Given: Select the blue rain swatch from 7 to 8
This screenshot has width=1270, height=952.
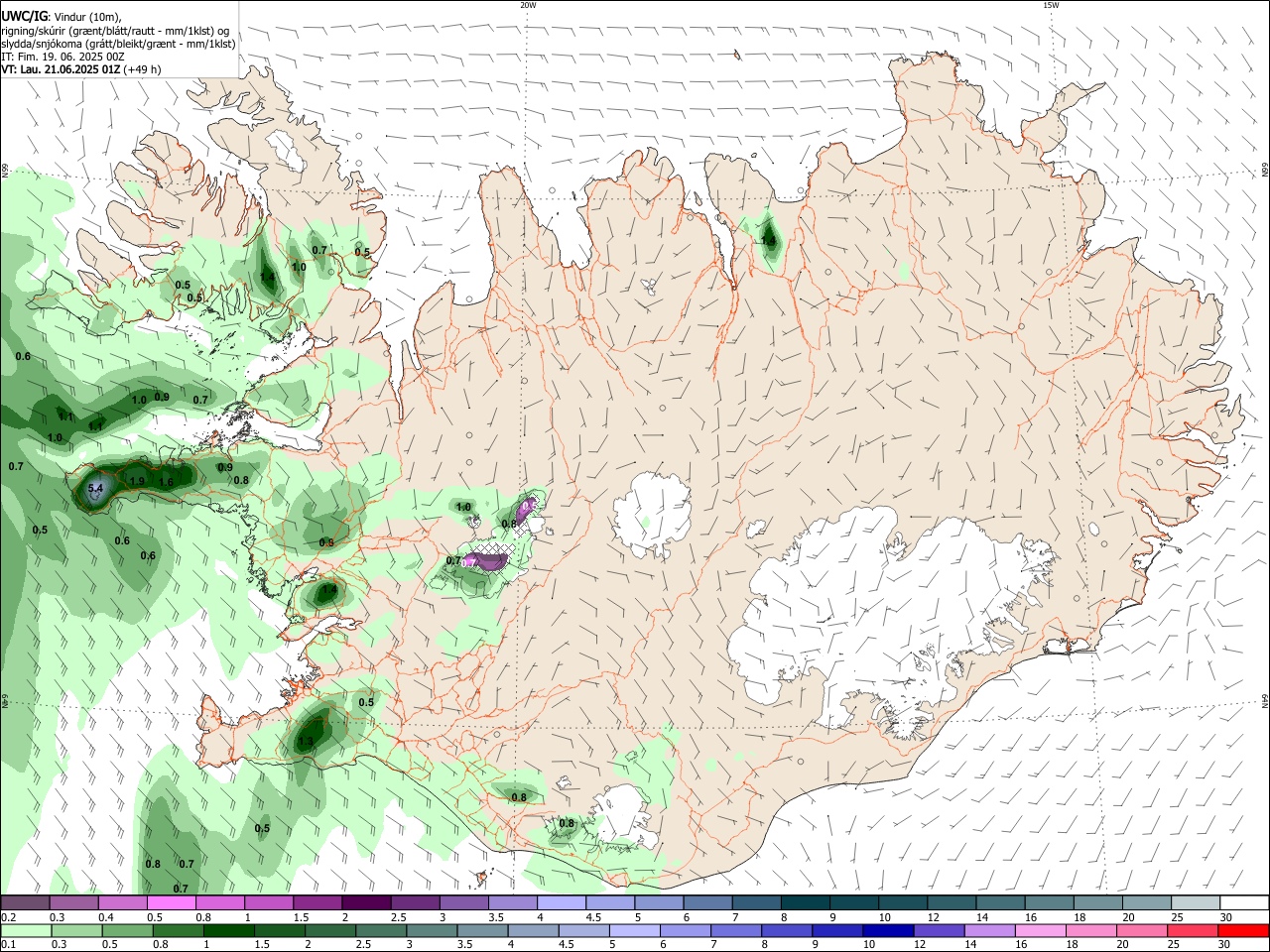Looking at the screenshot, I should click(x=736, y=930).
